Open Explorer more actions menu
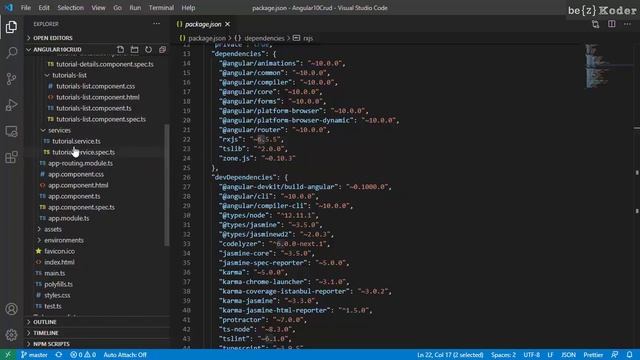 point(156,24)
